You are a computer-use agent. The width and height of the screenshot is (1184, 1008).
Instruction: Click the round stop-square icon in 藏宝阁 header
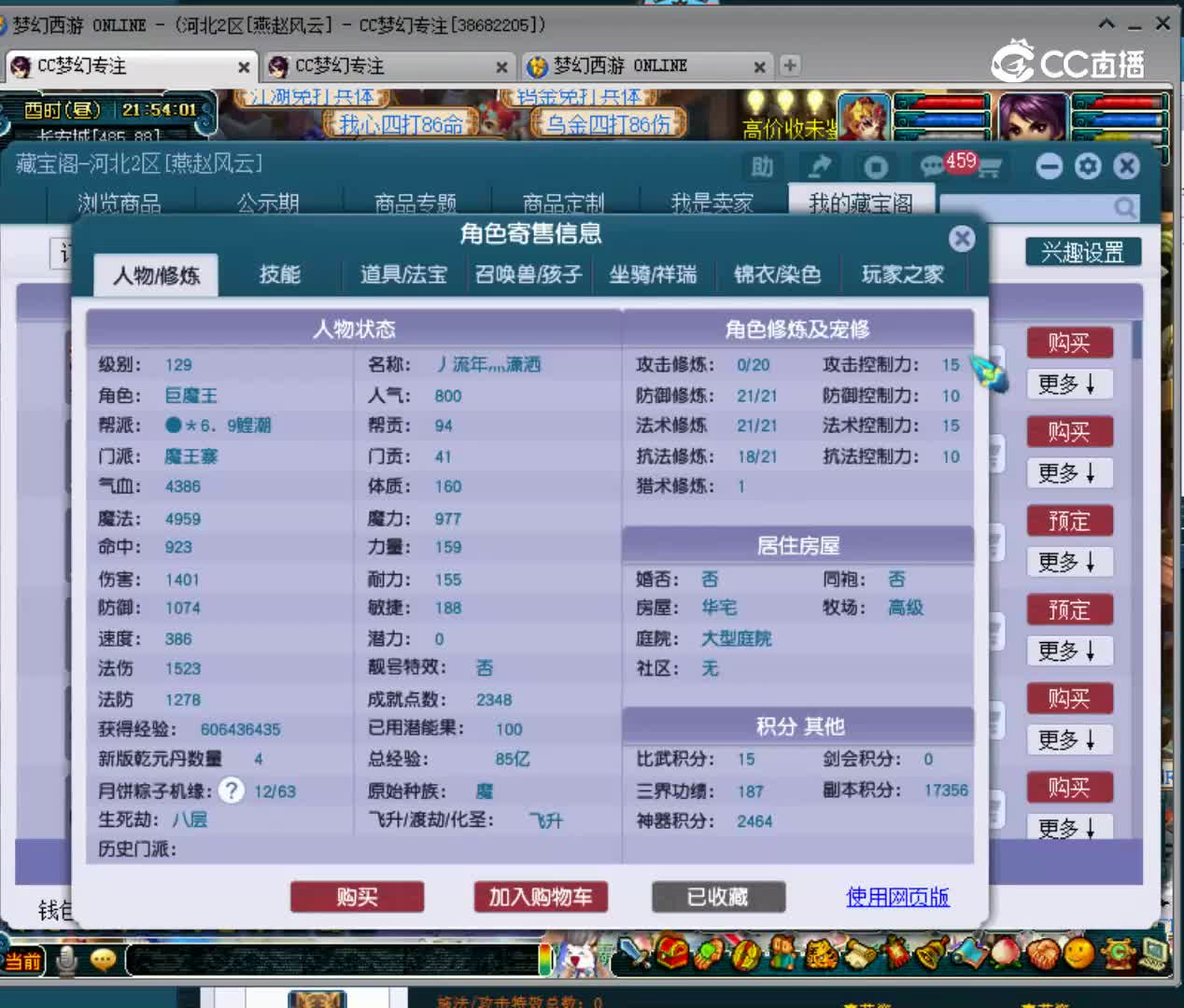876,167
